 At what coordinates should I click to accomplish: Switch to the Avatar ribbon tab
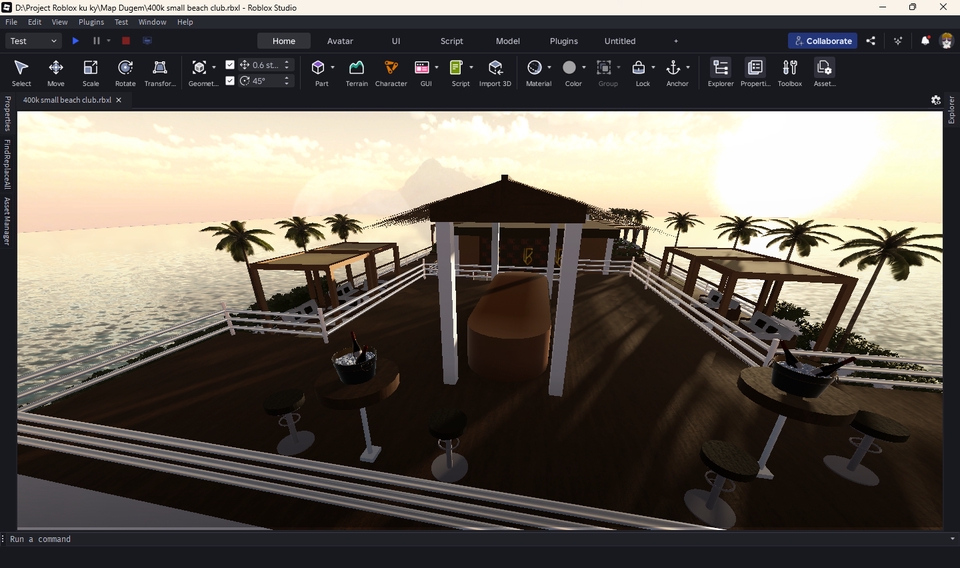click(x=340, y=41)
